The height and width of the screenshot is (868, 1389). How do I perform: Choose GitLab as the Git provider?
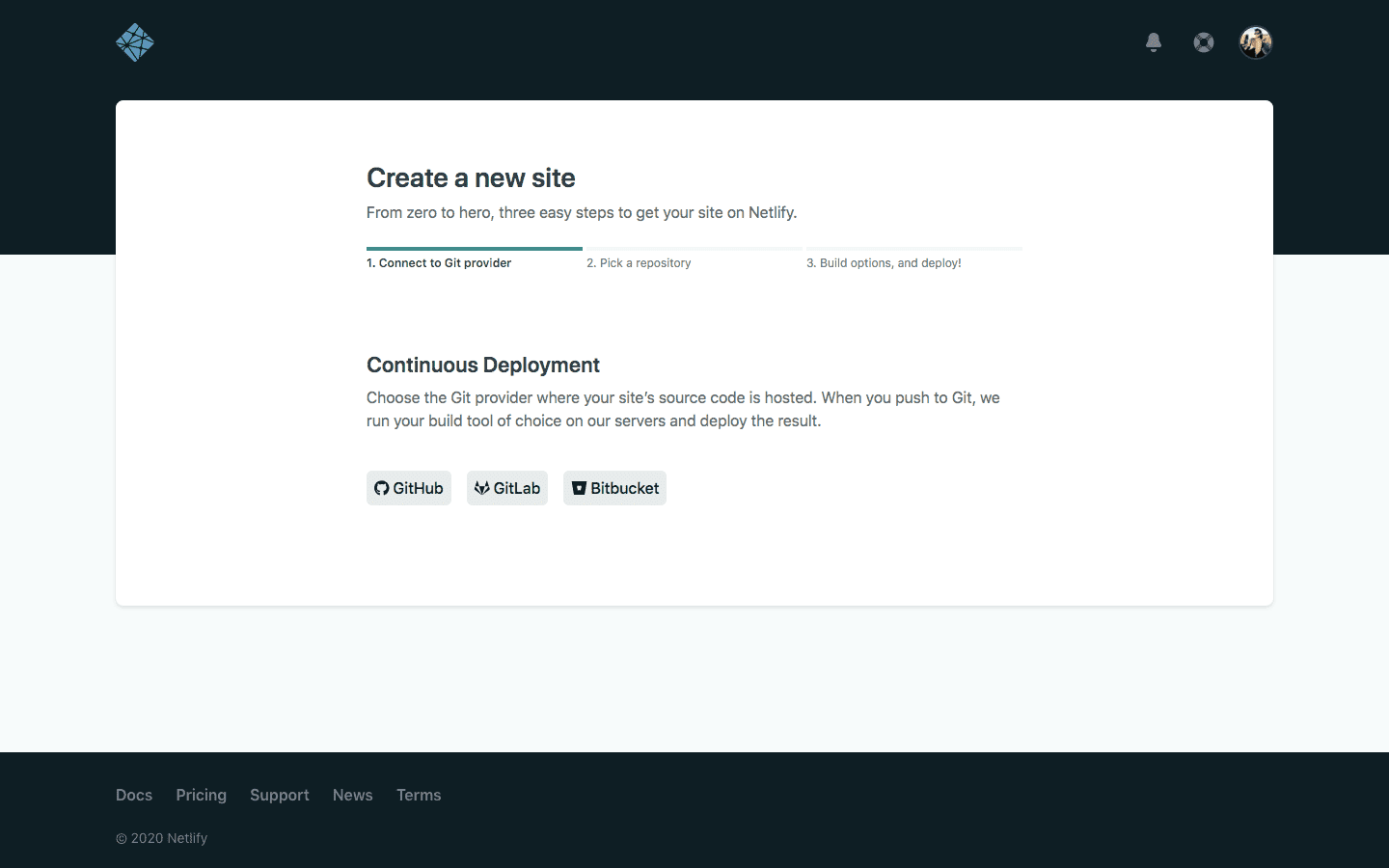pos(507,488)
